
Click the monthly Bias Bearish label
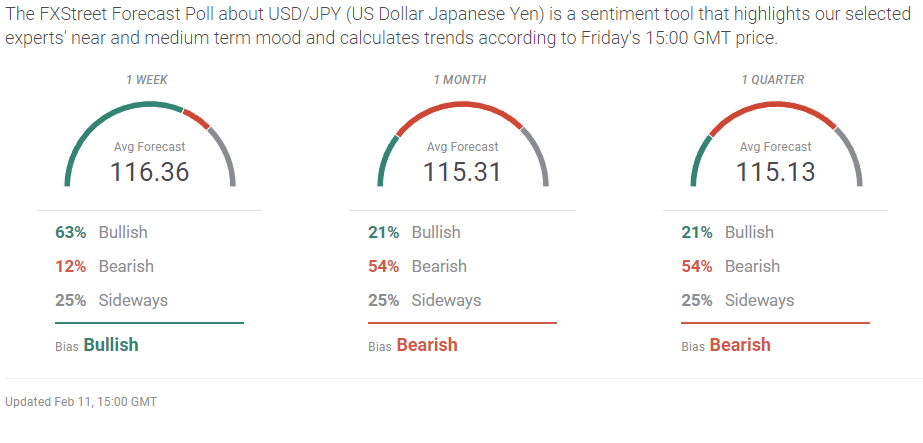pos(413,345)
